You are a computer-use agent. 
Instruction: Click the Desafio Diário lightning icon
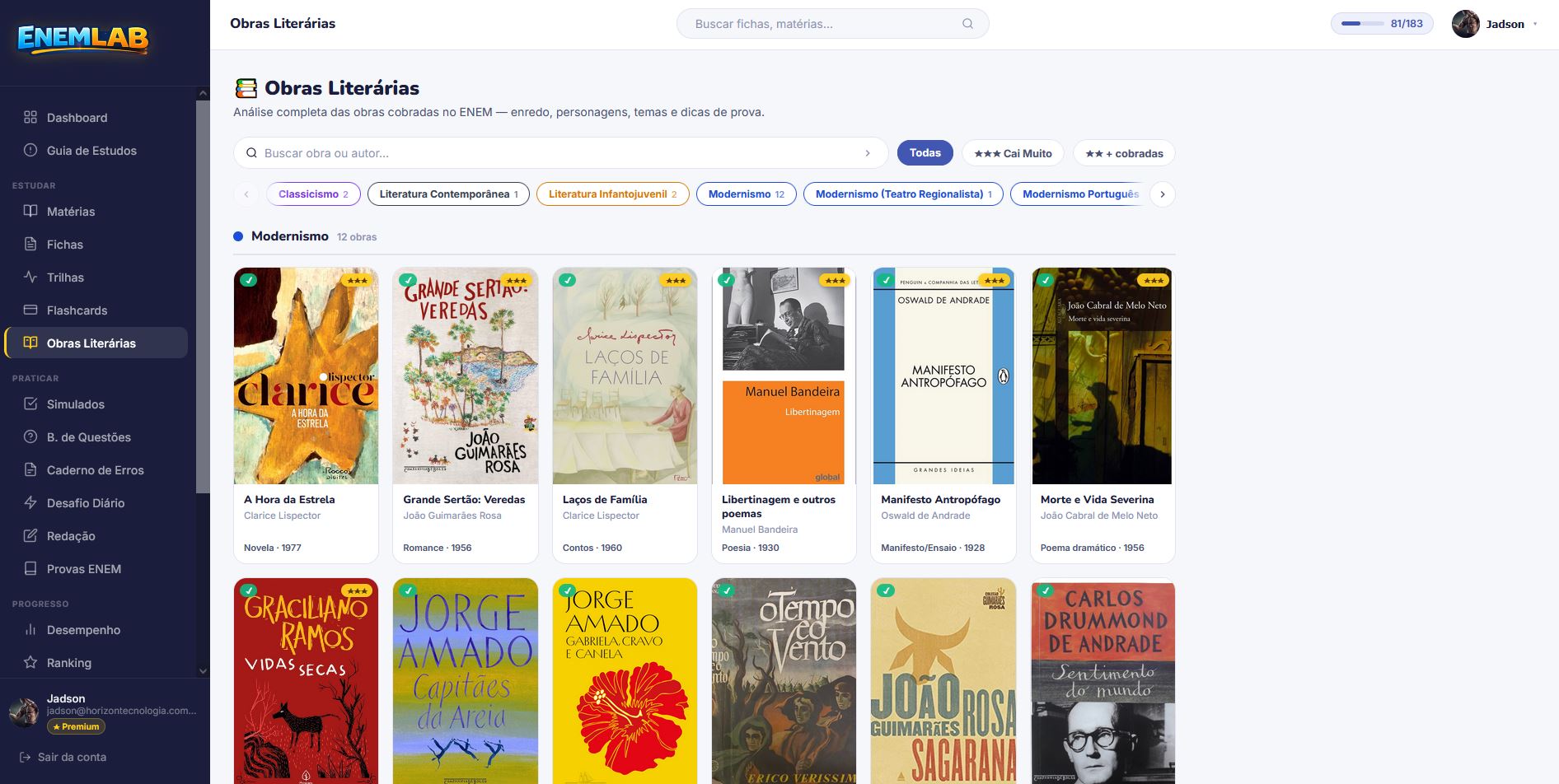click(x=30, y=502)
